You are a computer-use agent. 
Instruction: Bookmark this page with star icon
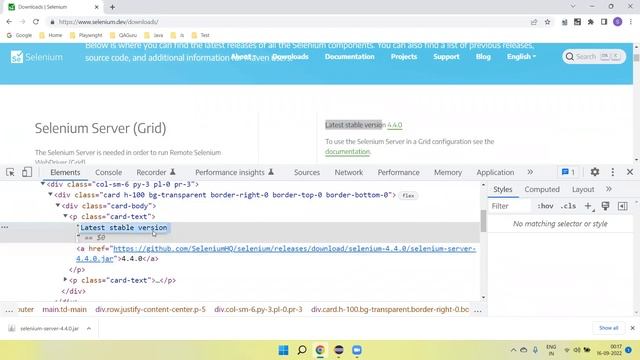click(547, 22)
